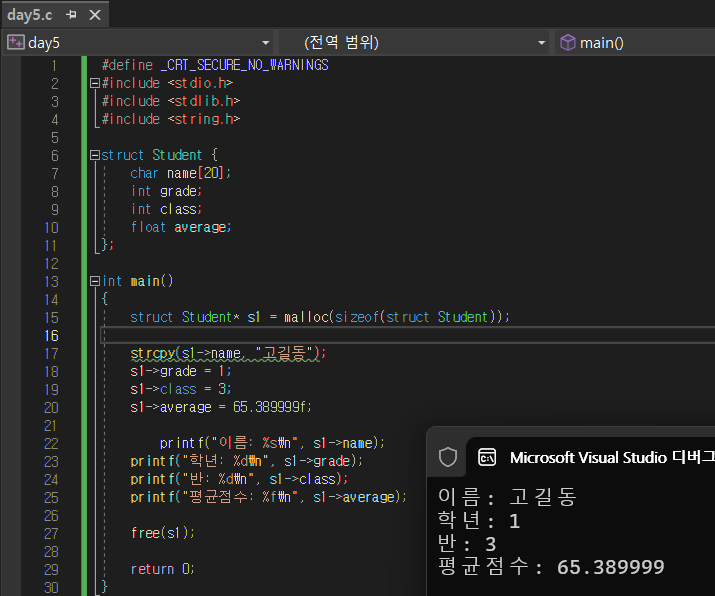Click the underlined strcpy call on line 17
This screenshot has width=715, height=596.
pos(228,353)
